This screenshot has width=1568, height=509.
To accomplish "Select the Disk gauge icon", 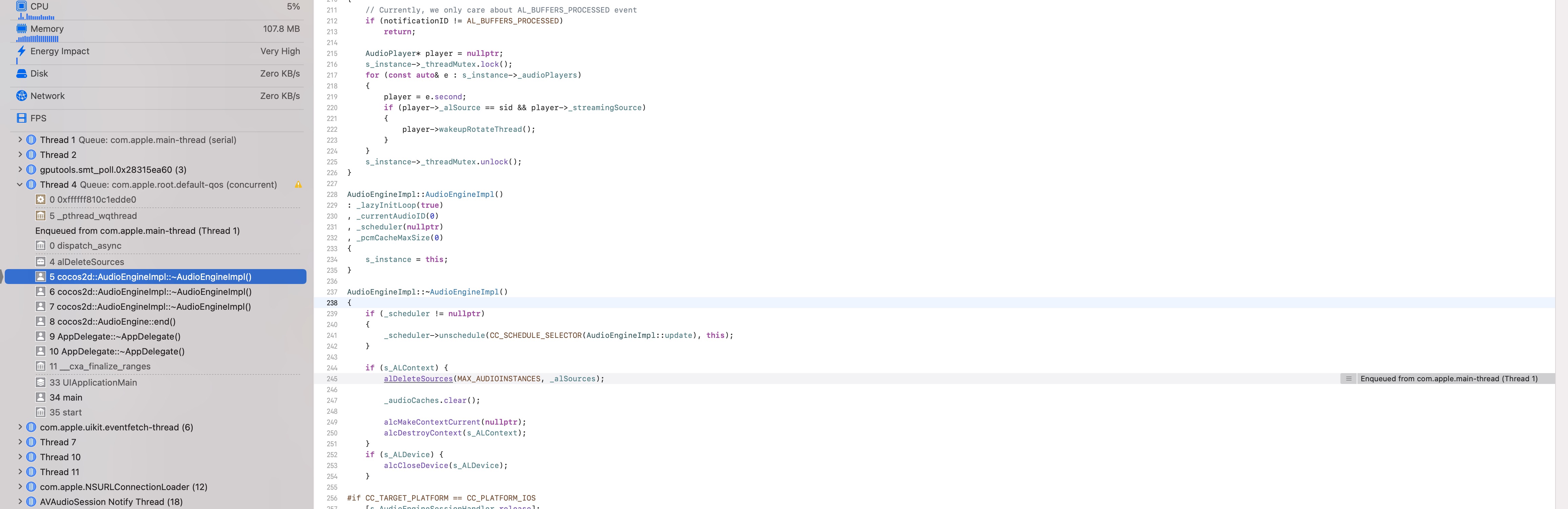I will click(x=21, y=74).
